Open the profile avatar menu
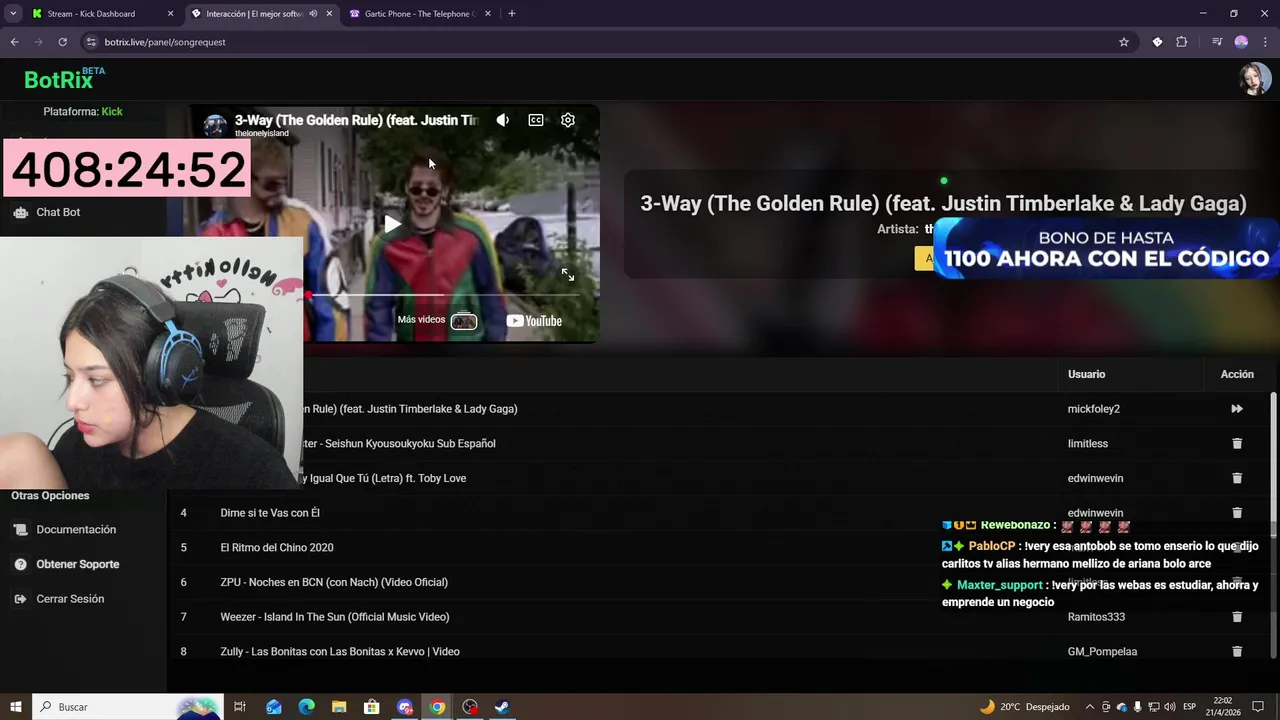1280x720 pixels. [1255, 79]
